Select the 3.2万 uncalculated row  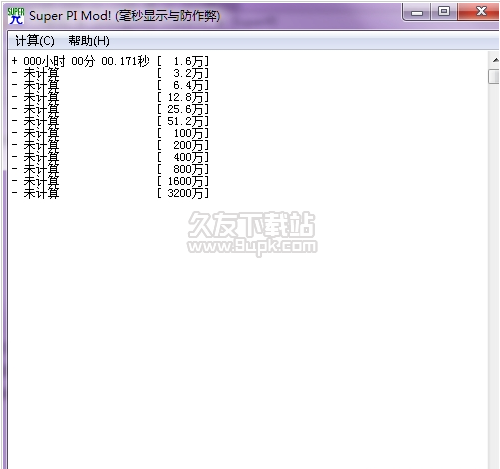[110, 73]
